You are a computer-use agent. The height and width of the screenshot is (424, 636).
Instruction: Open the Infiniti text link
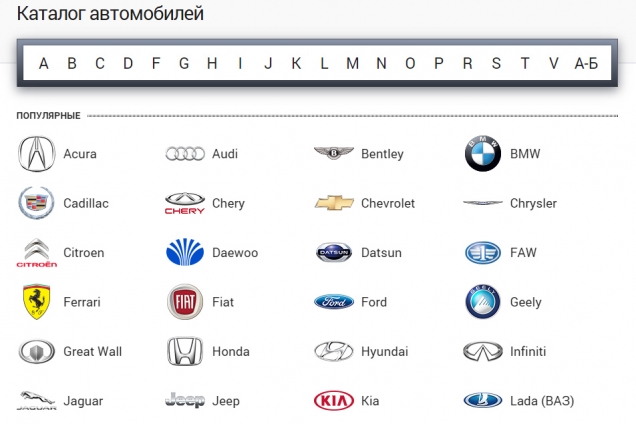point(528,351)
